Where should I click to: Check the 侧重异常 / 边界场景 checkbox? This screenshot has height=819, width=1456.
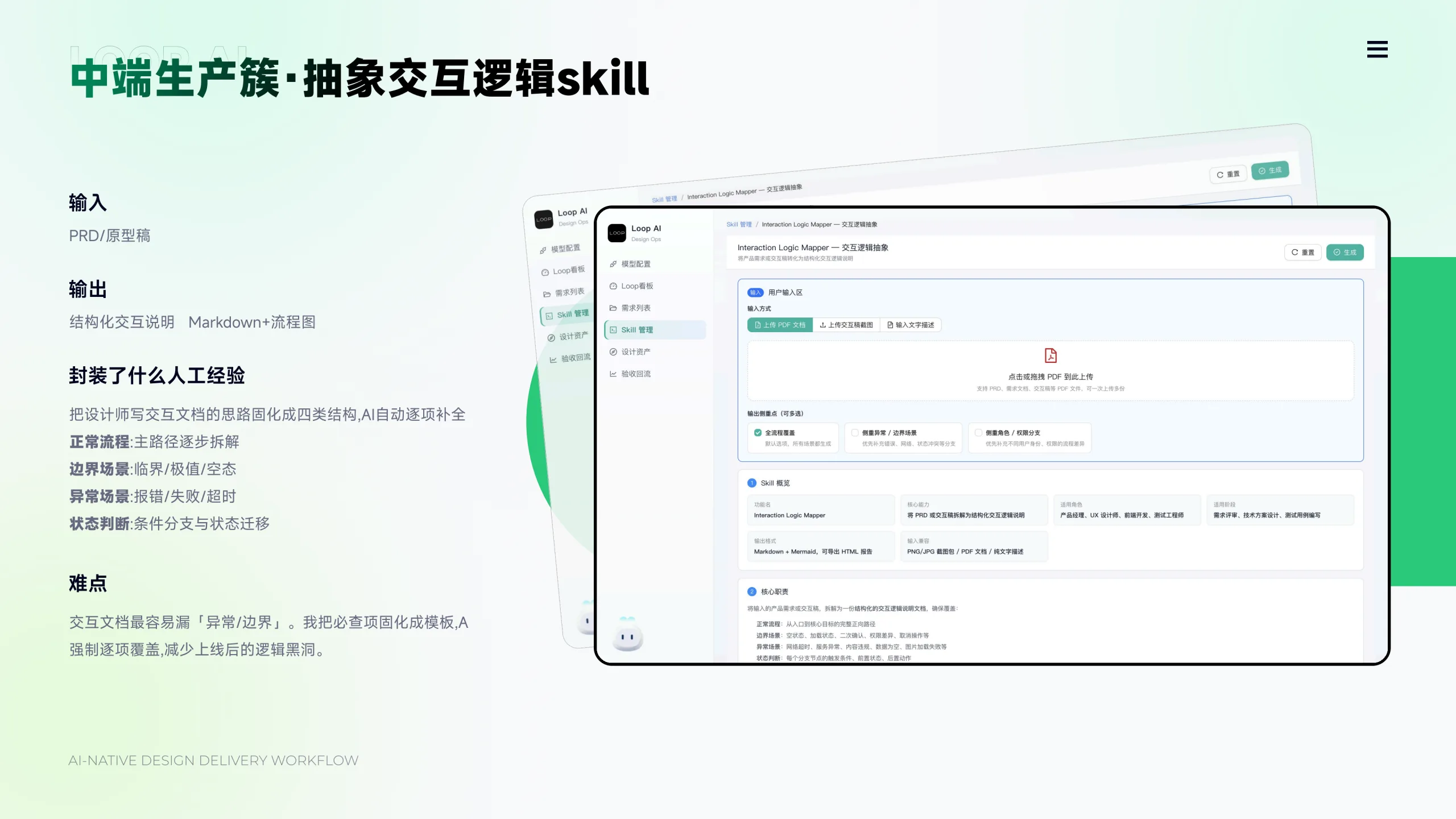tap(854, 433)
